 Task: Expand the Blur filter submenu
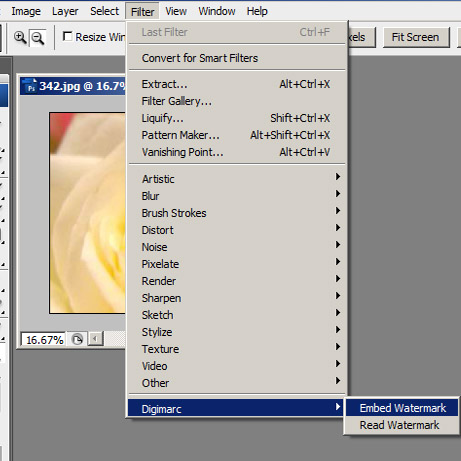coord(236,196)
